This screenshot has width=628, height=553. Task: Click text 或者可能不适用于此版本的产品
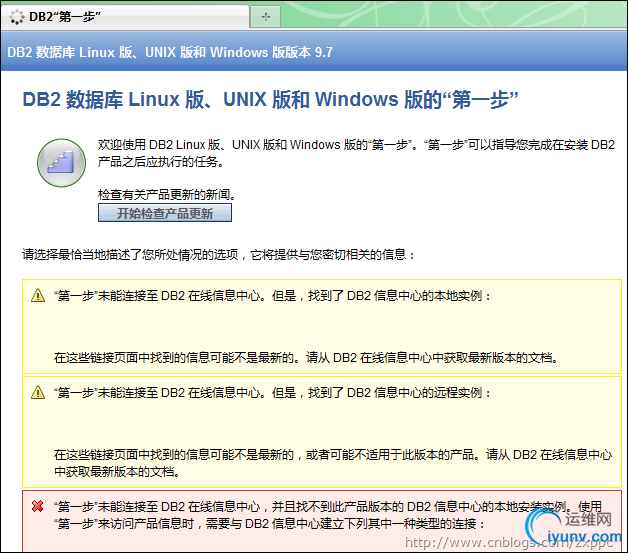(390, 454)
